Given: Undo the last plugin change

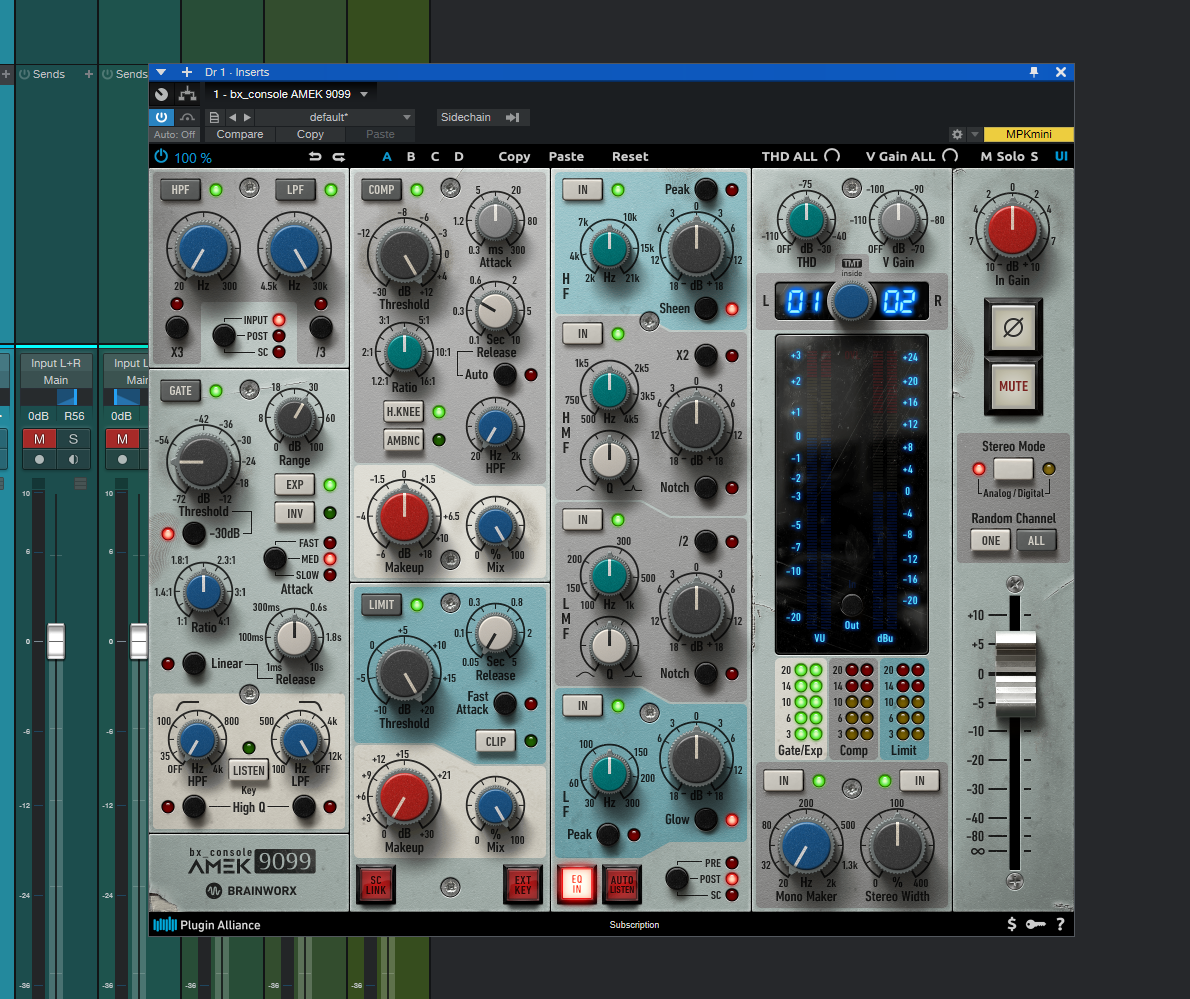Looking at the screenshot, I should click(x=315, y=156).
